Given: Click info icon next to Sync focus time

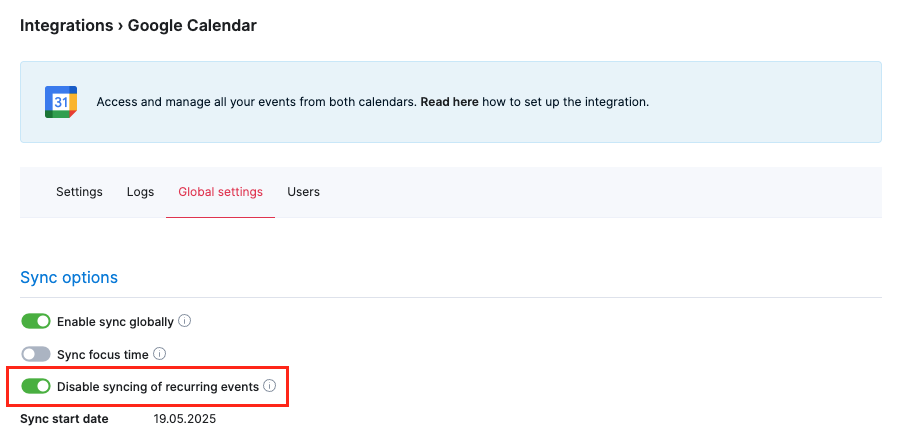Looking at the screenshot, I should pos(160,354).
